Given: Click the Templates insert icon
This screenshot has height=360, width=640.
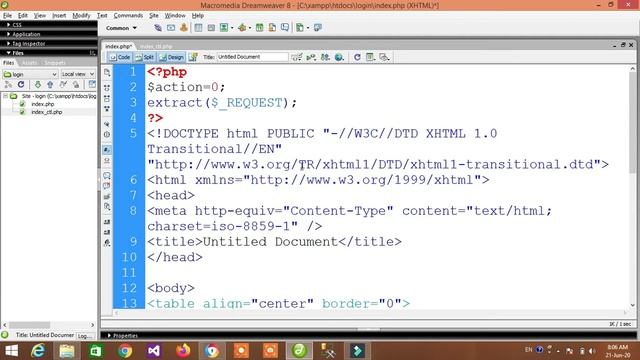Looking at the screenshot, I should [x=300, y=28].
